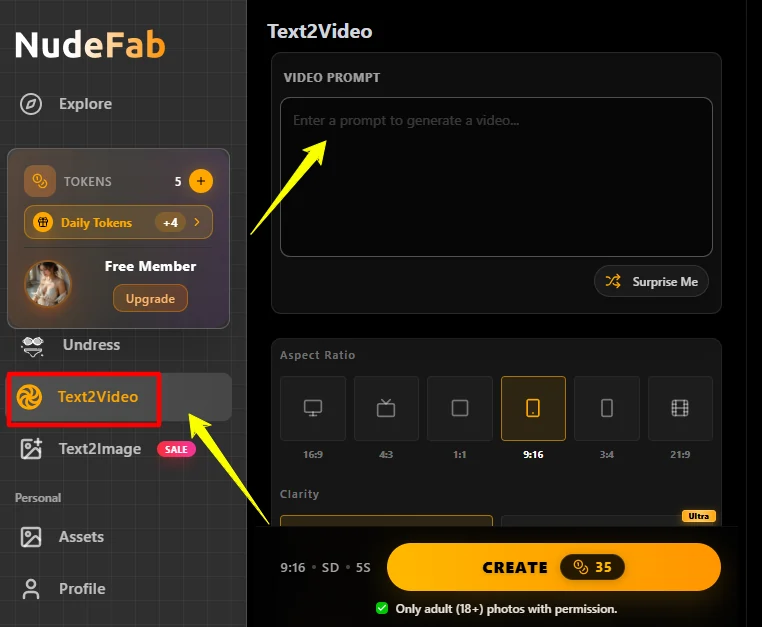Screen dimensions: 762x627
Task: Click the CREATE button
Action: point(554,567)
